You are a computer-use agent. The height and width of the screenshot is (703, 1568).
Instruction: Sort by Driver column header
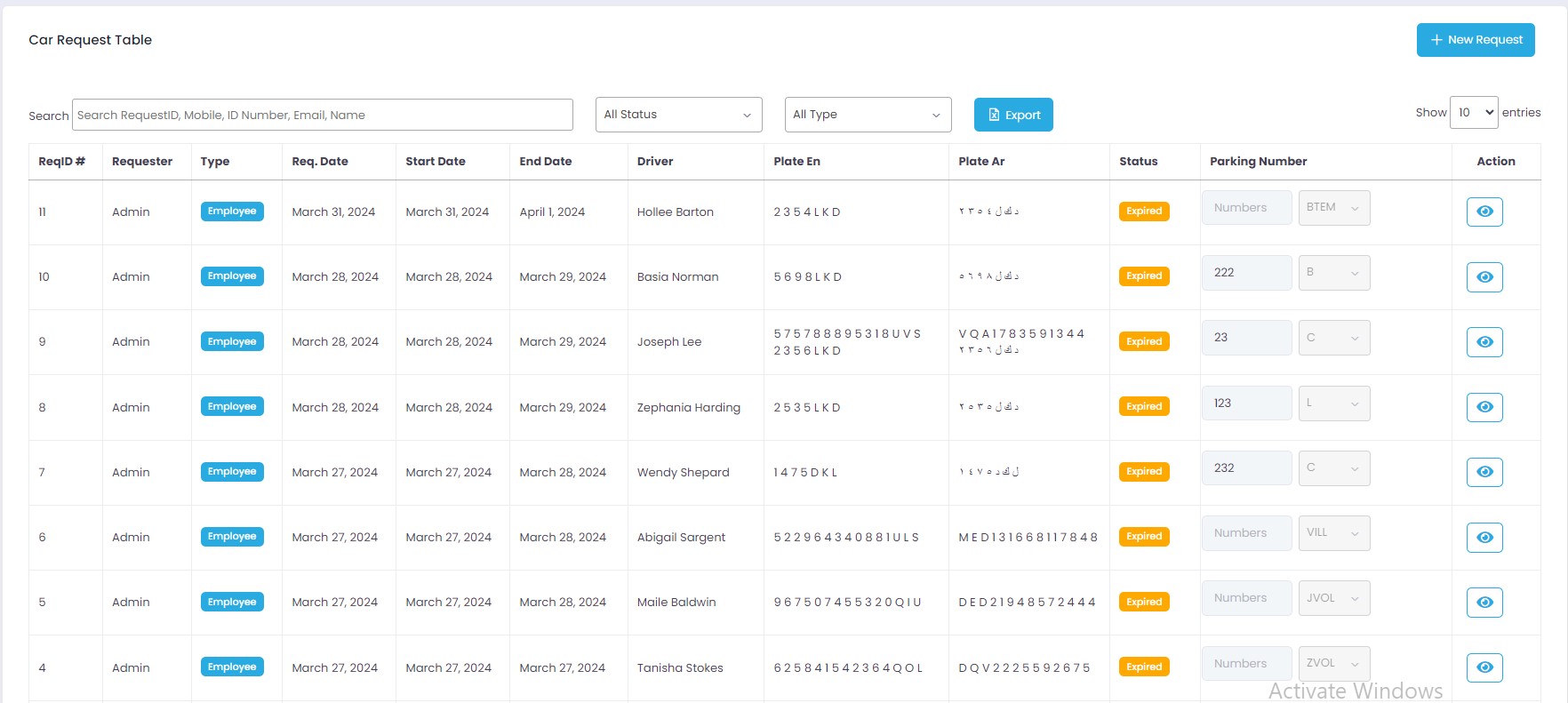(655, 162)
